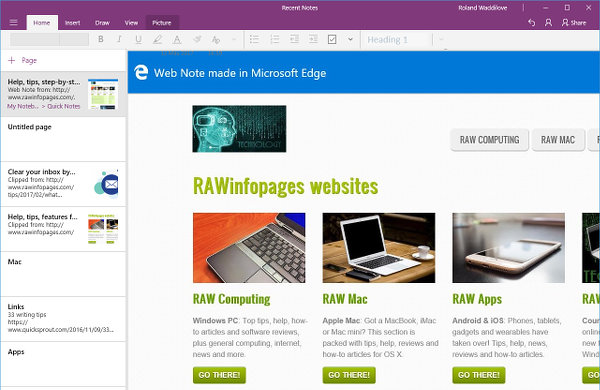Click the RAWinfopages websites heading
The height and width of the screenshot is (390, 600).
pos(285,186)
